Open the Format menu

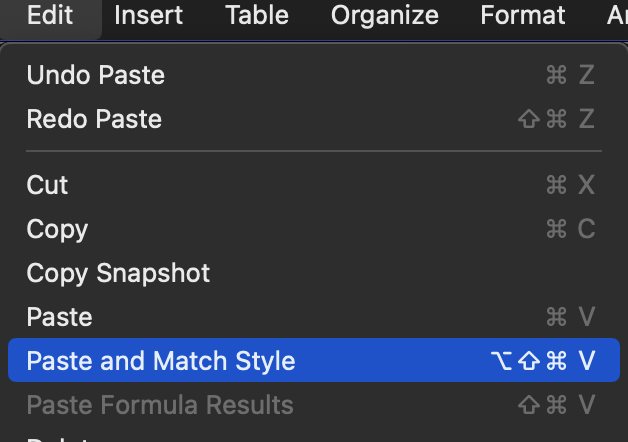click(x=520, y=16)
